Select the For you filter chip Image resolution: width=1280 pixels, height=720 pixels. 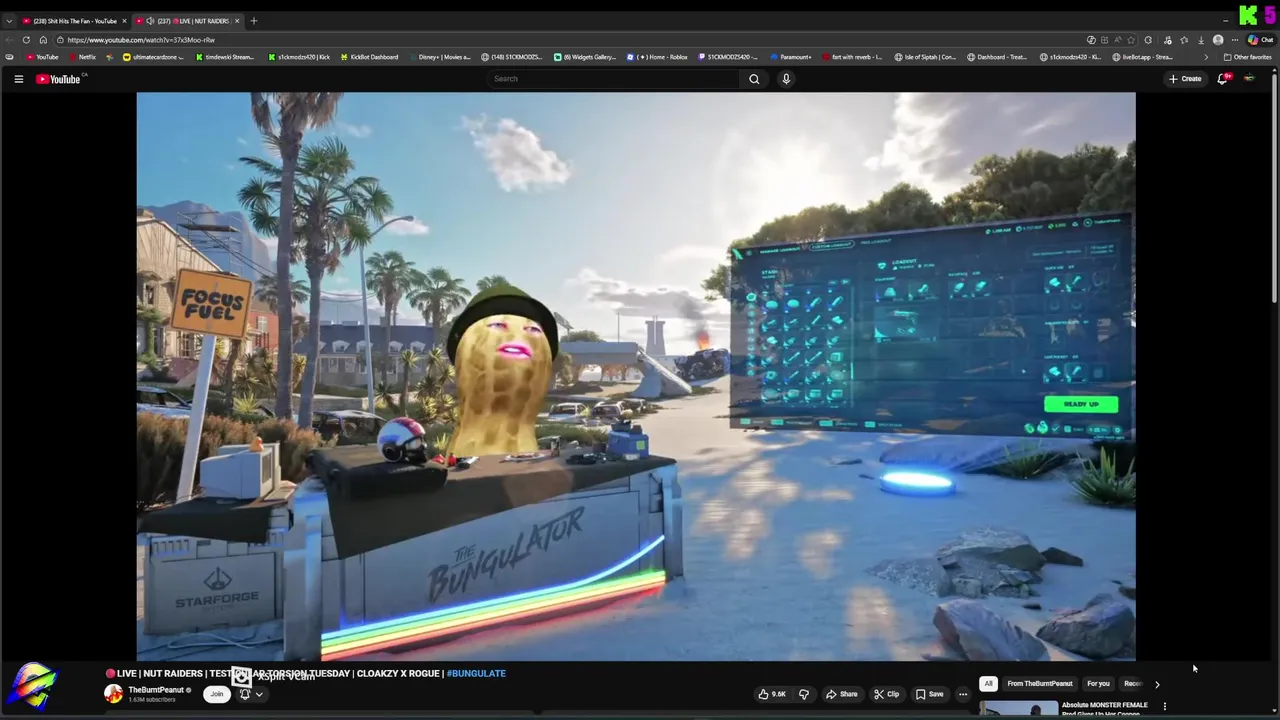[x=1098, y=684]
